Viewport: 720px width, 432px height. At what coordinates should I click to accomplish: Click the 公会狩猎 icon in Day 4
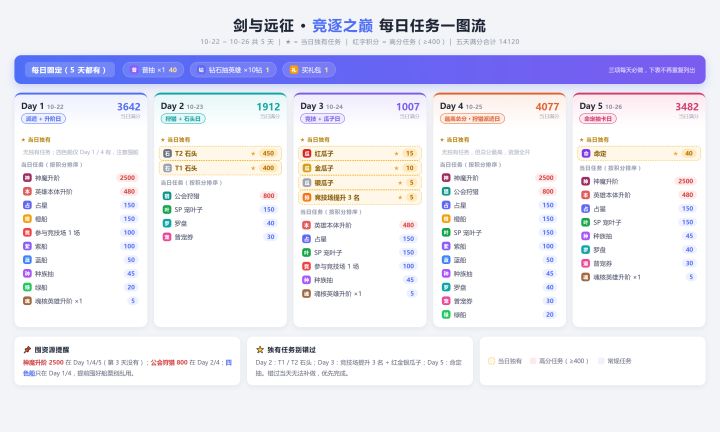click(x=446, y=191)
